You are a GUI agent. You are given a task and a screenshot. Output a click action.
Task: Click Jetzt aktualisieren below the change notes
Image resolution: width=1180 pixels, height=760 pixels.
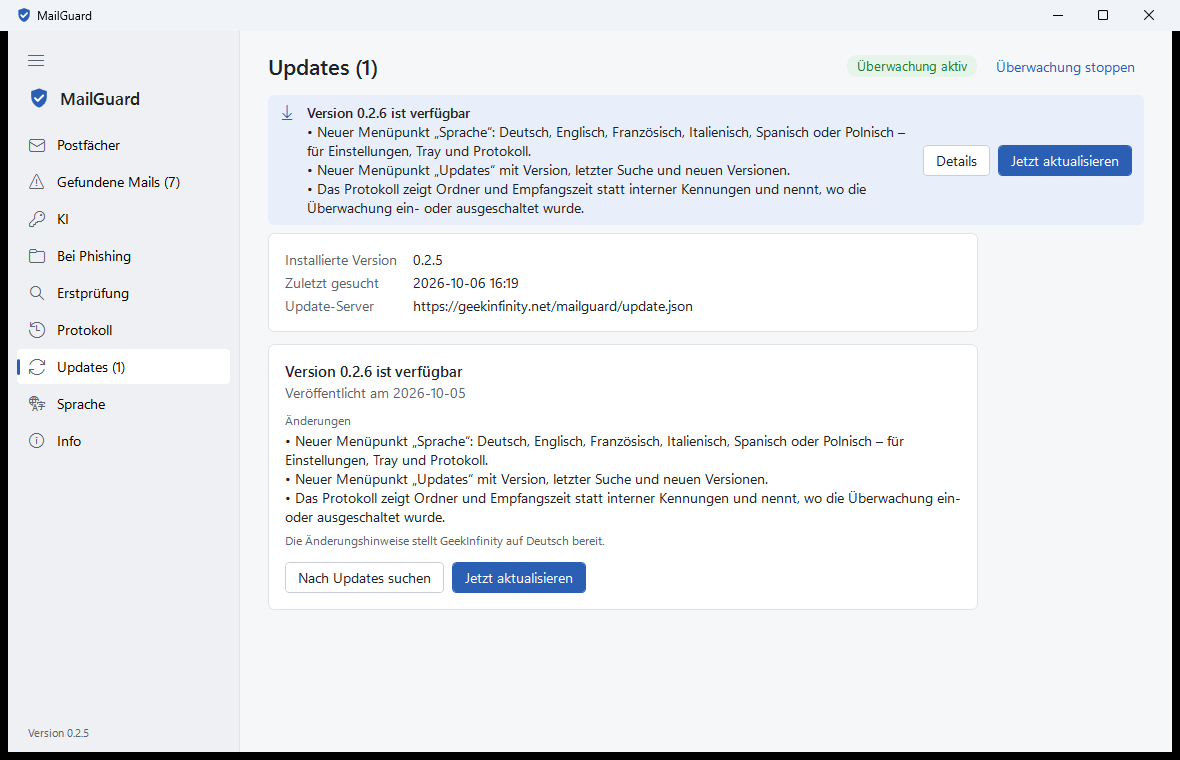[519, 578]
